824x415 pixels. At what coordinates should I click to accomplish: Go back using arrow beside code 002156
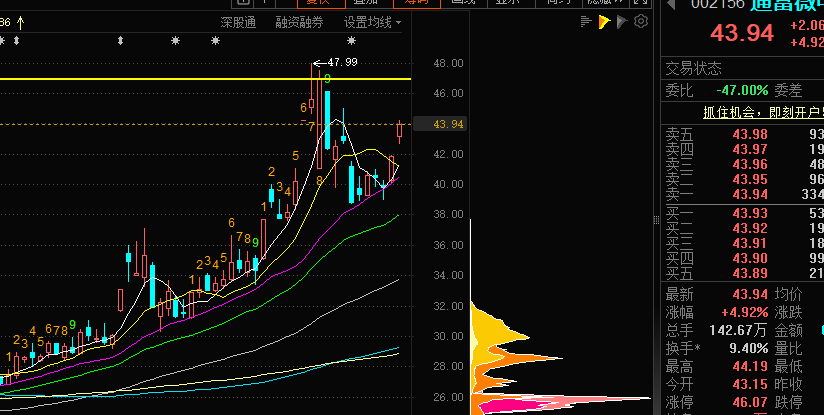671,4
